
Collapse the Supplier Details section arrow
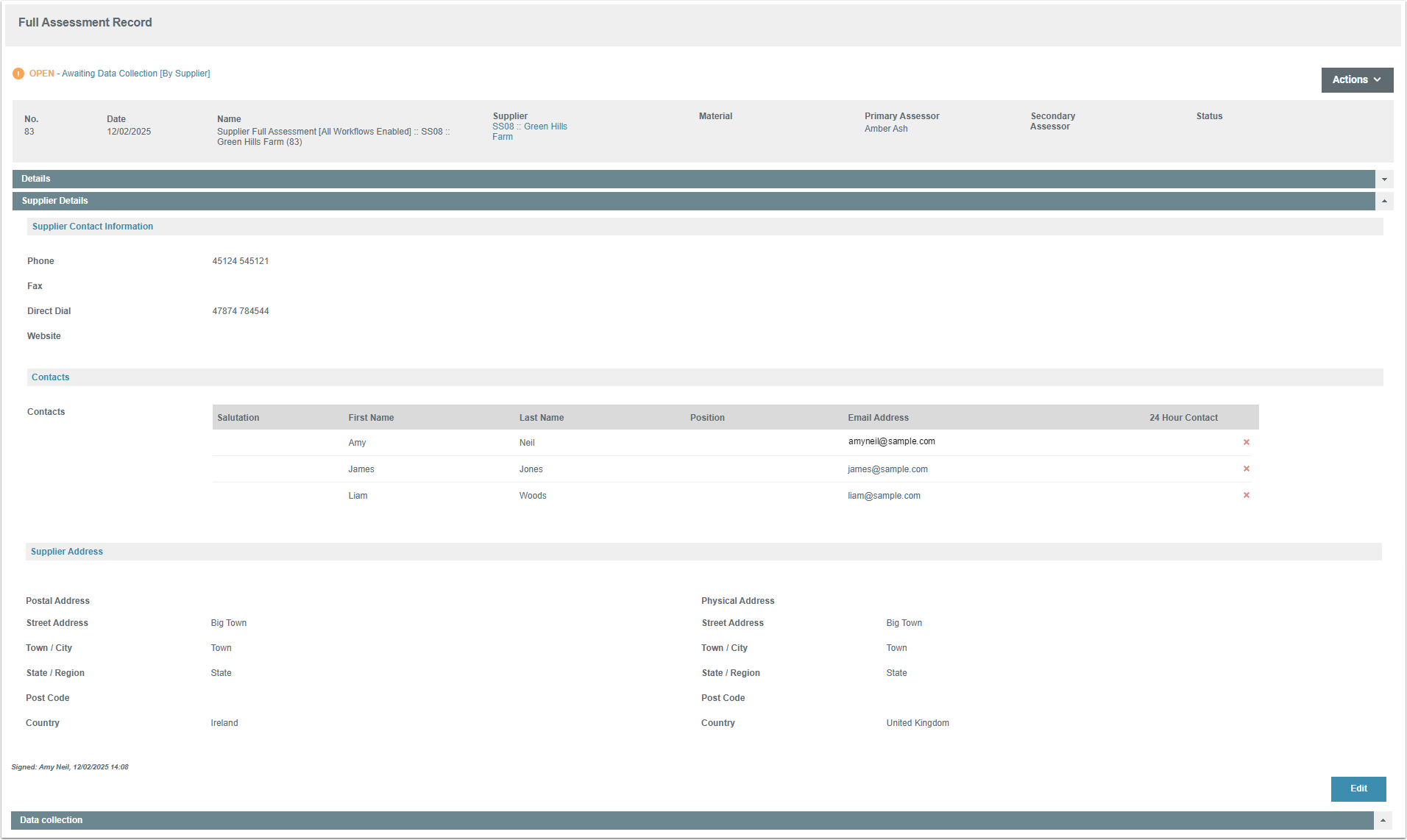(x=1384, y=201)
